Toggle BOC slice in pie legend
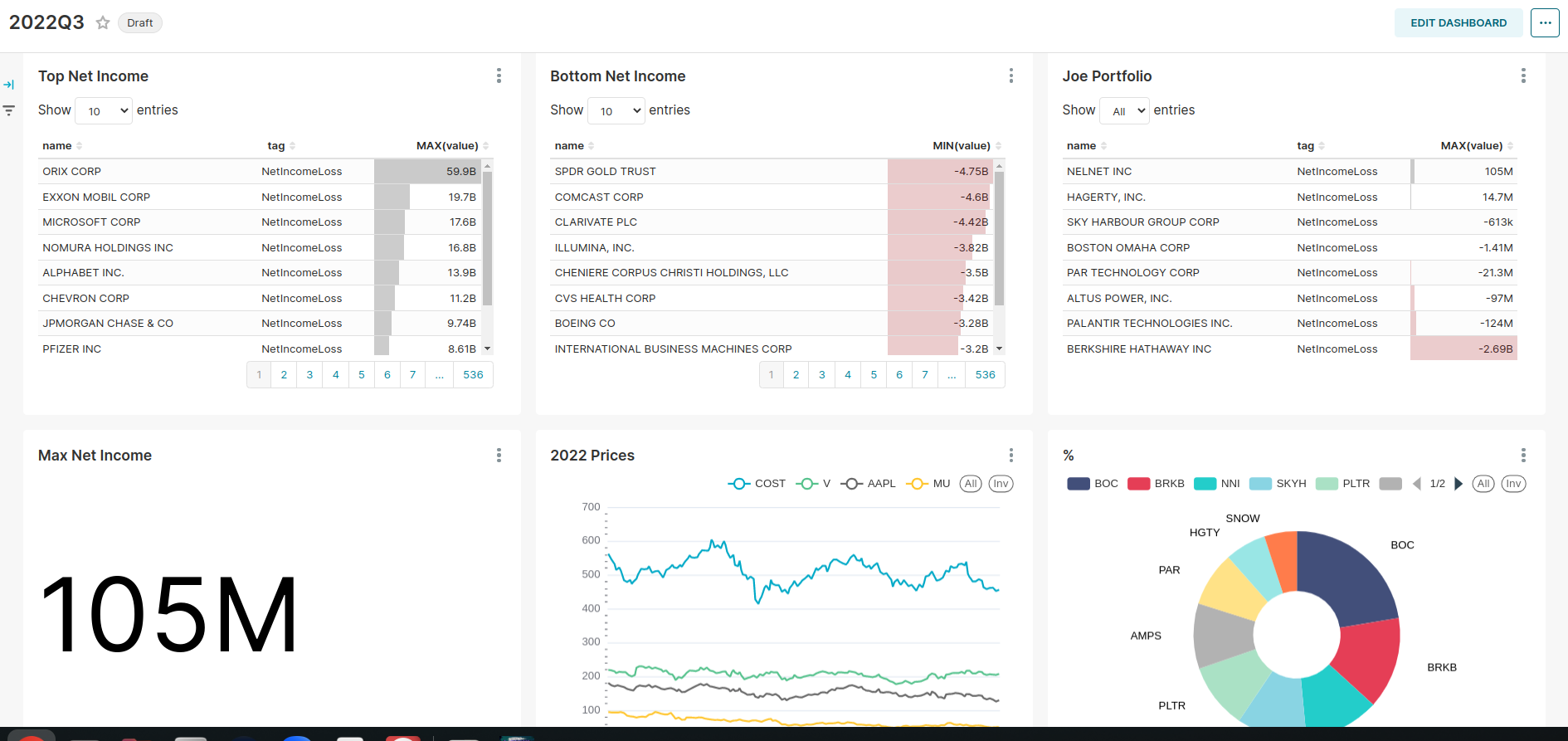The image size is (1568, 741). (1093, 484)
